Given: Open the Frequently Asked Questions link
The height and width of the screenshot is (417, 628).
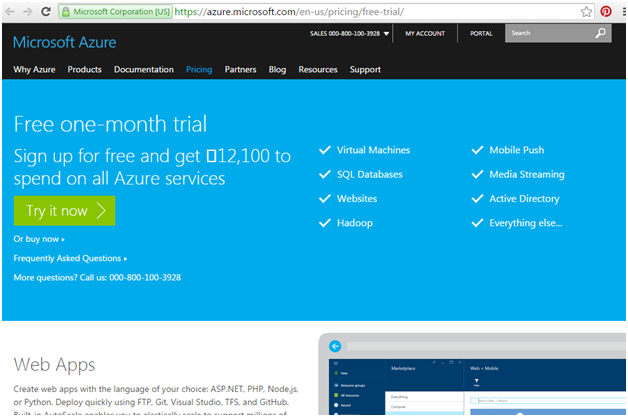Looking at the screenshot, I should coord(70,258).
